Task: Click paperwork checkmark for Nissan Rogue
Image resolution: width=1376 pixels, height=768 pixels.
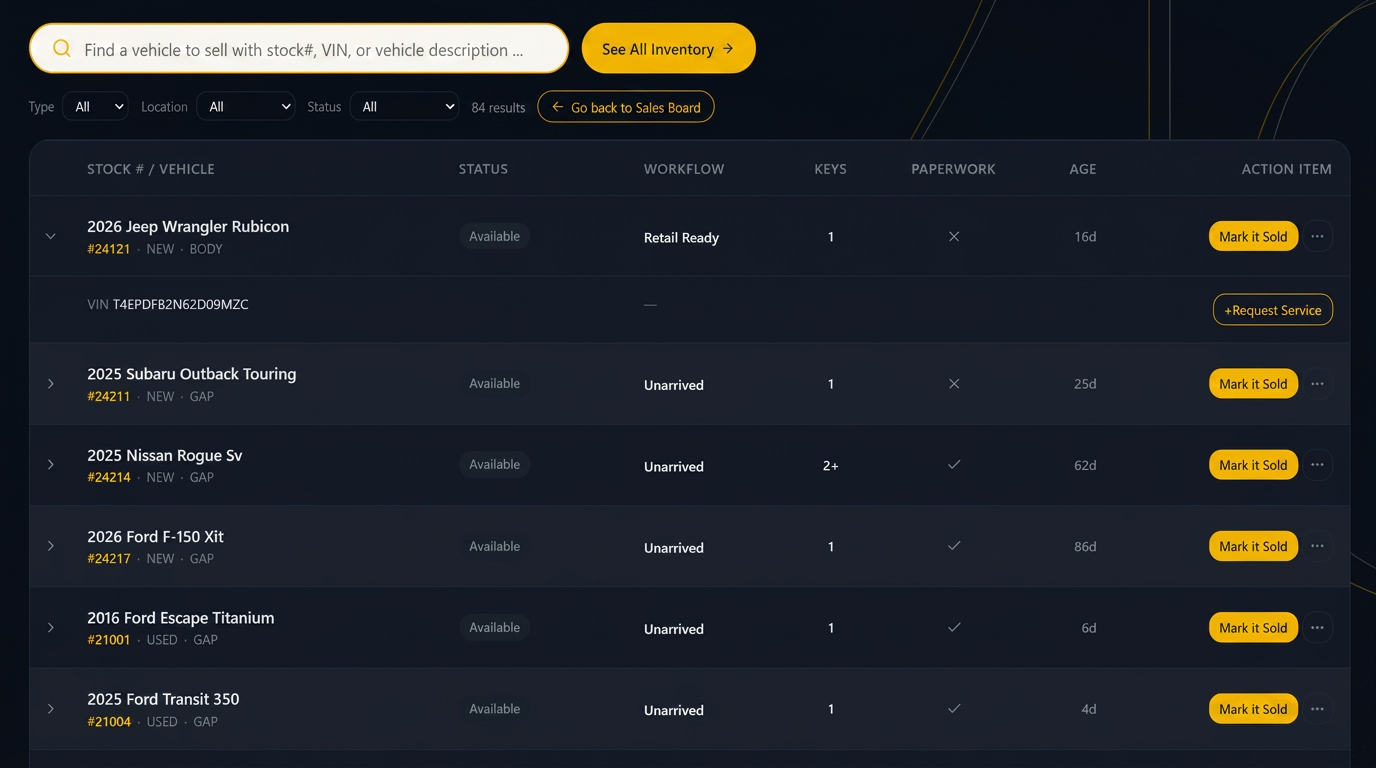Action: pos(954,465)
